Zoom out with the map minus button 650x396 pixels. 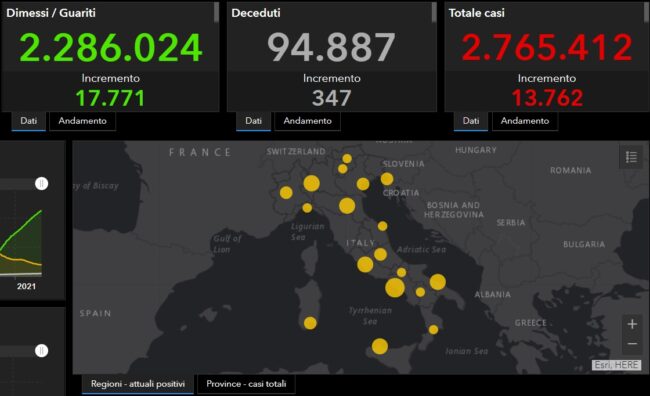click(x=632, y=344)
